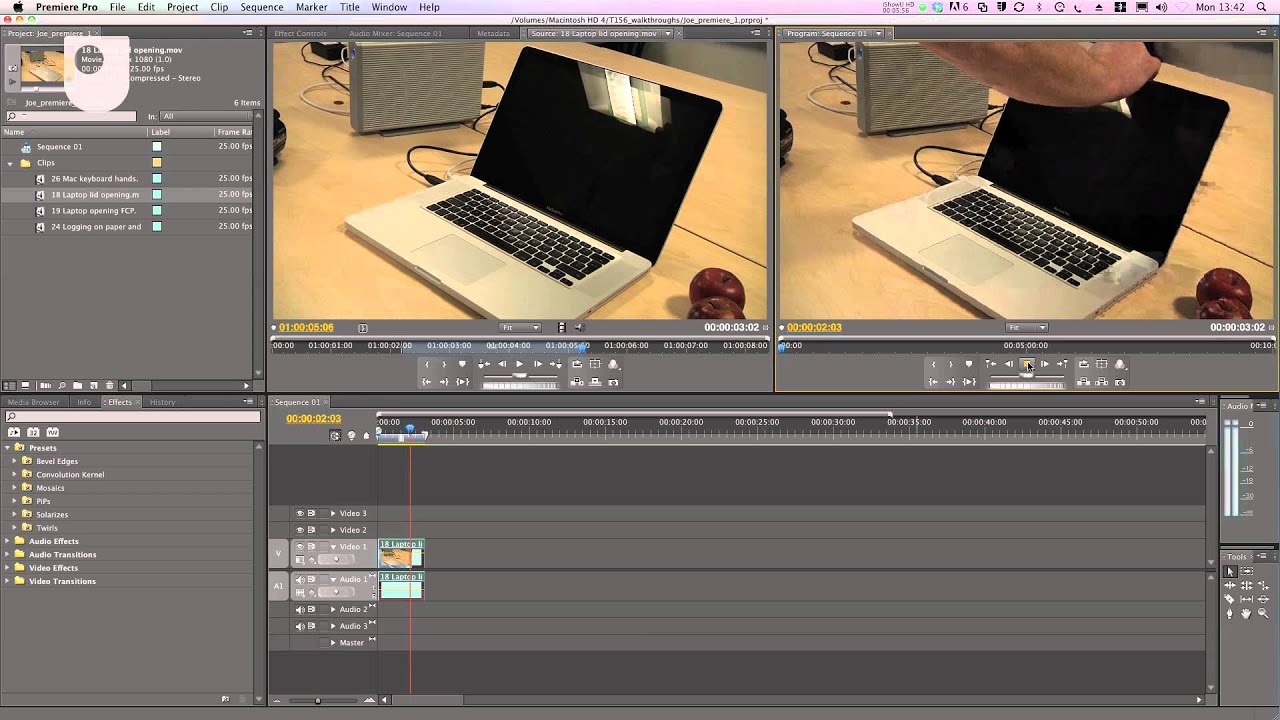Viewport: 1280px width, 720px height.
Task: Toggle Video 3 track visibility eye
Action: [299, 513]
